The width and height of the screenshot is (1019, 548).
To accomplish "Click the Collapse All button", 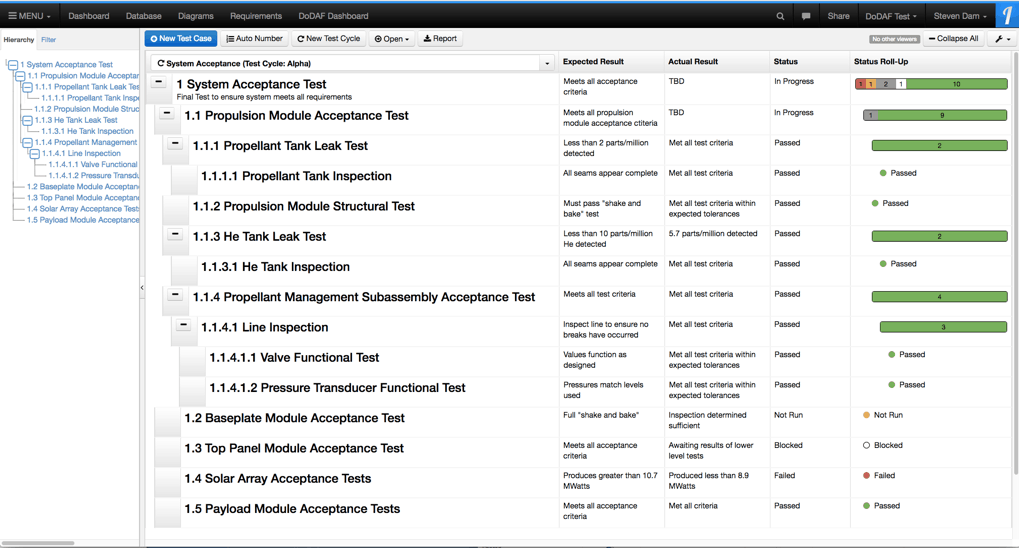I will tap(953, 39).
